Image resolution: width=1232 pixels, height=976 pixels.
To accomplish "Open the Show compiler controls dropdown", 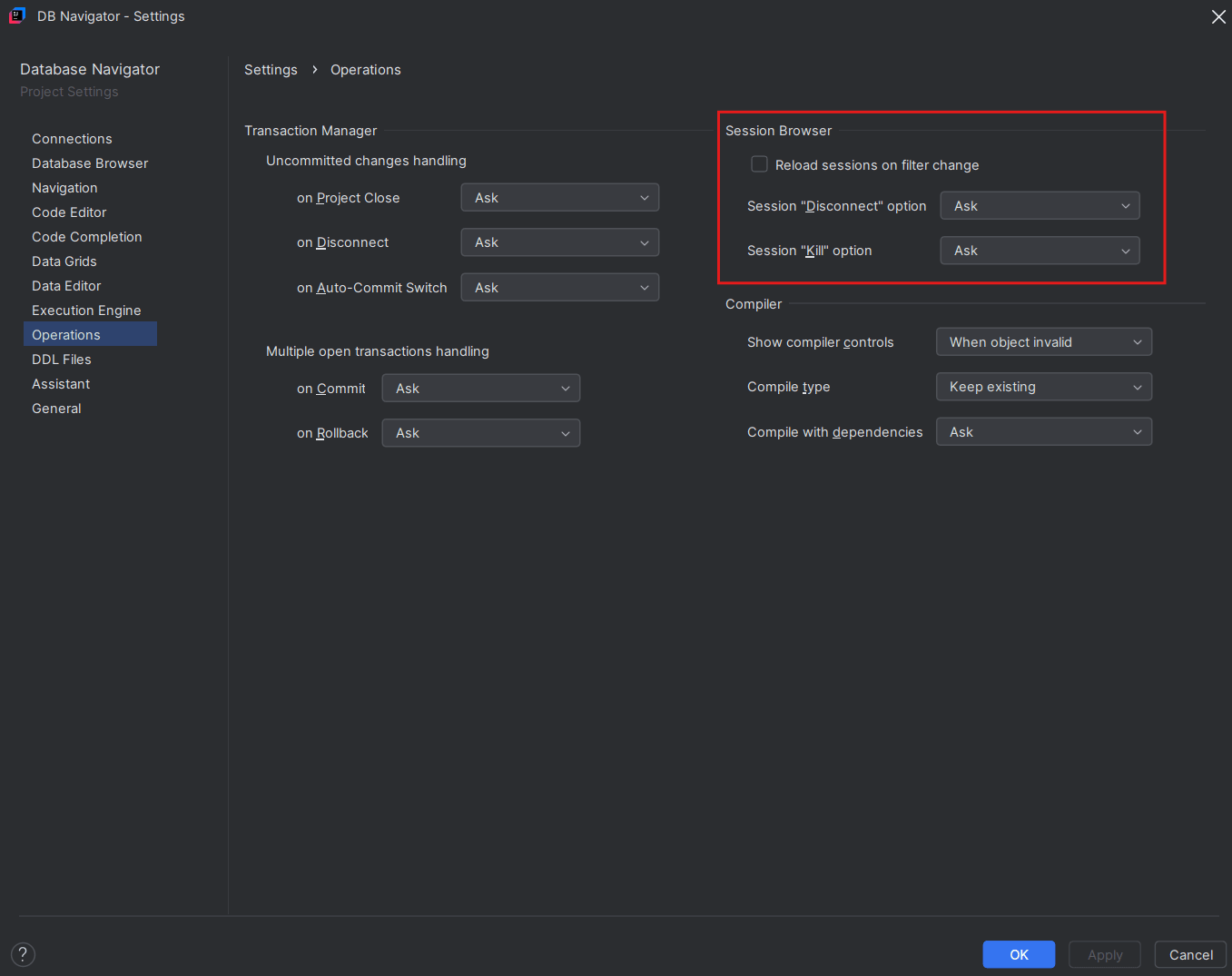I will click(1044, 342).
